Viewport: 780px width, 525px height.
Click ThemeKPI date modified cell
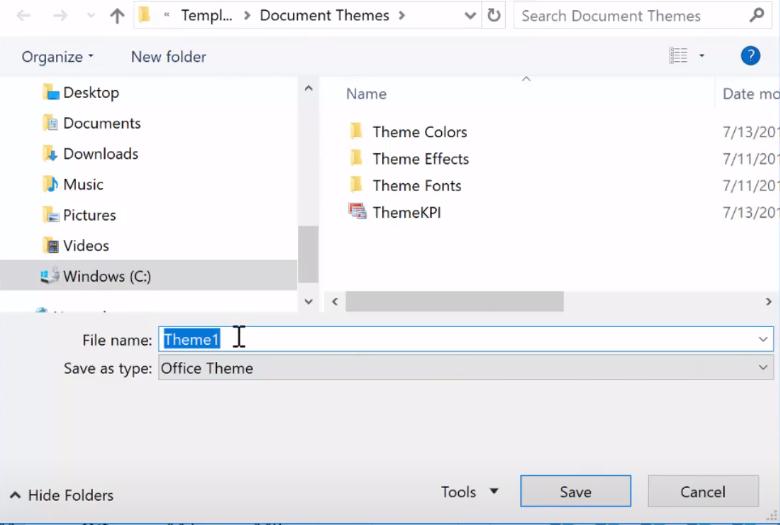click(750, 212)
